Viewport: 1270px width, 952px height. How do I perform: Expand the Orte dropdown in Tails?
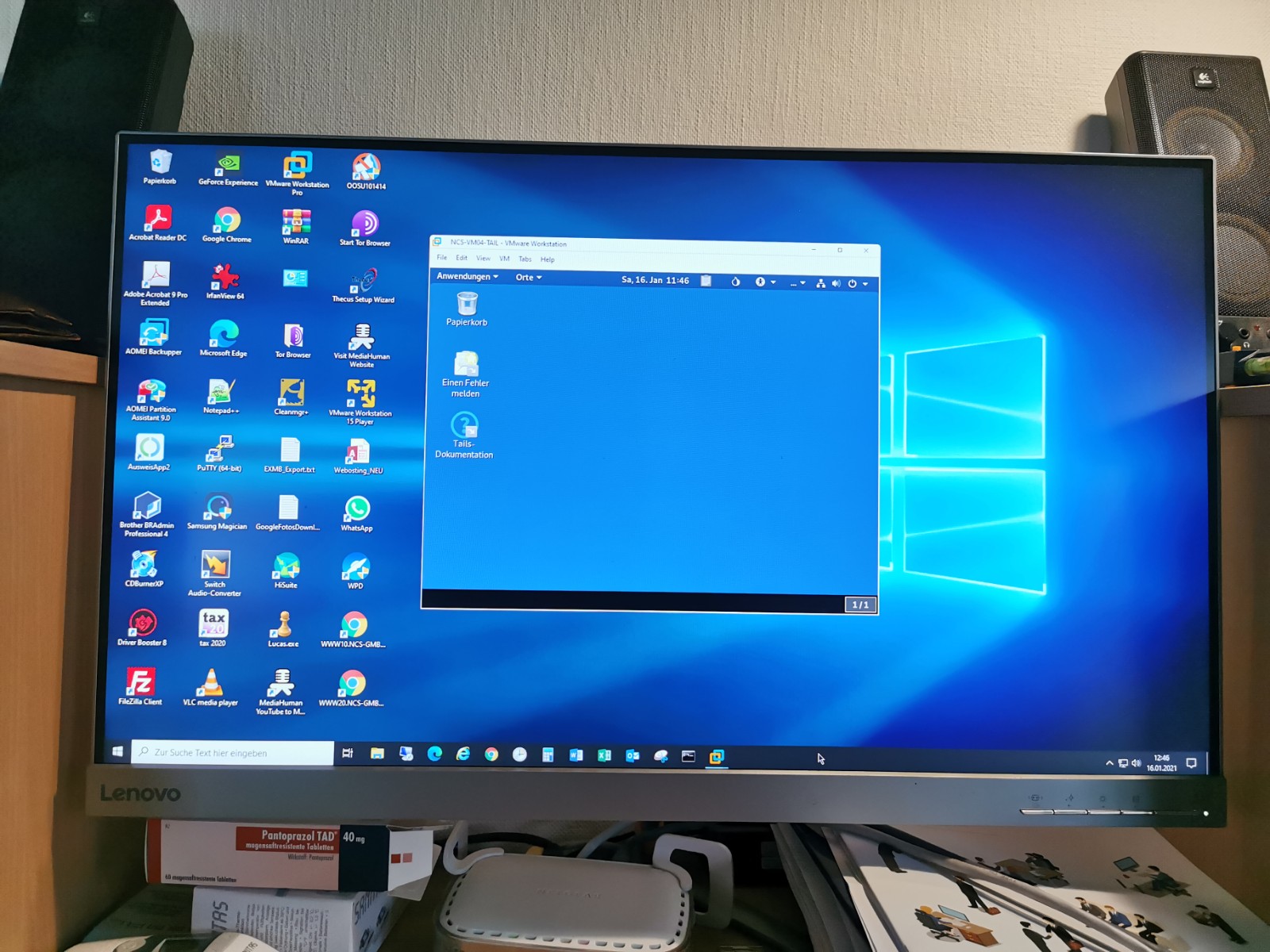pyautogui.click(x=528, y=278)
